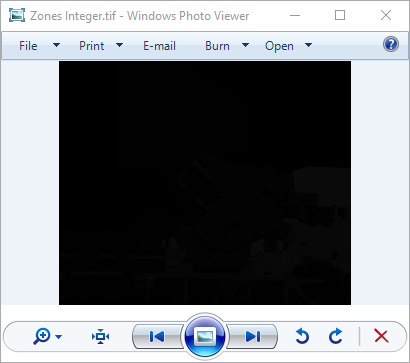The height and width of the screenshot is (363, 410).
Task: Start the slide show
Action: 205,336
